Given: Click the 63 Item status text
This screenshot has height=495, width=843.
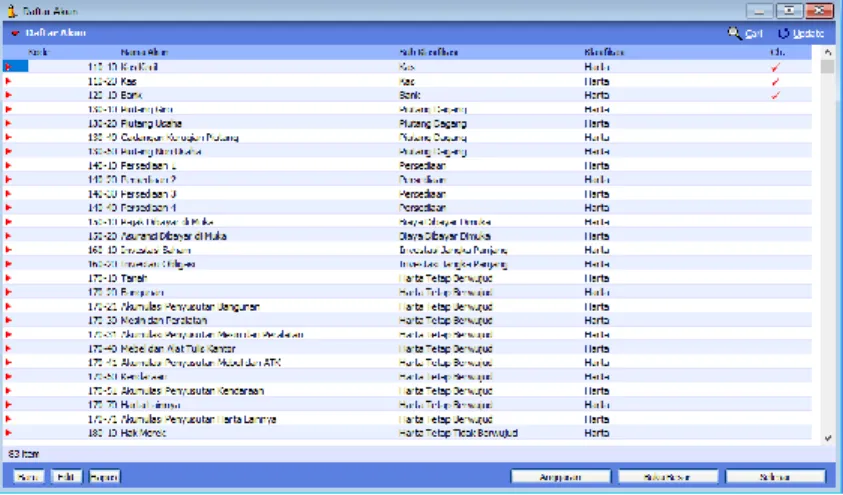Looking at the screenshot, I should [24, 454].
